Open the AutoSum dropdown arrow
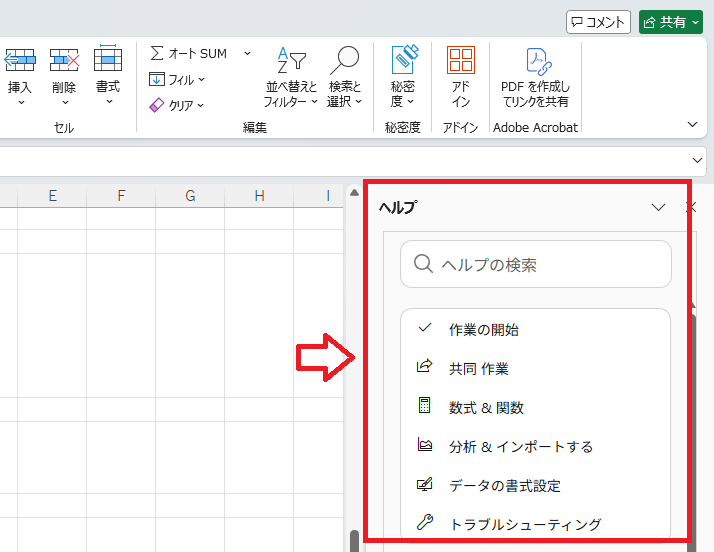 247,53
